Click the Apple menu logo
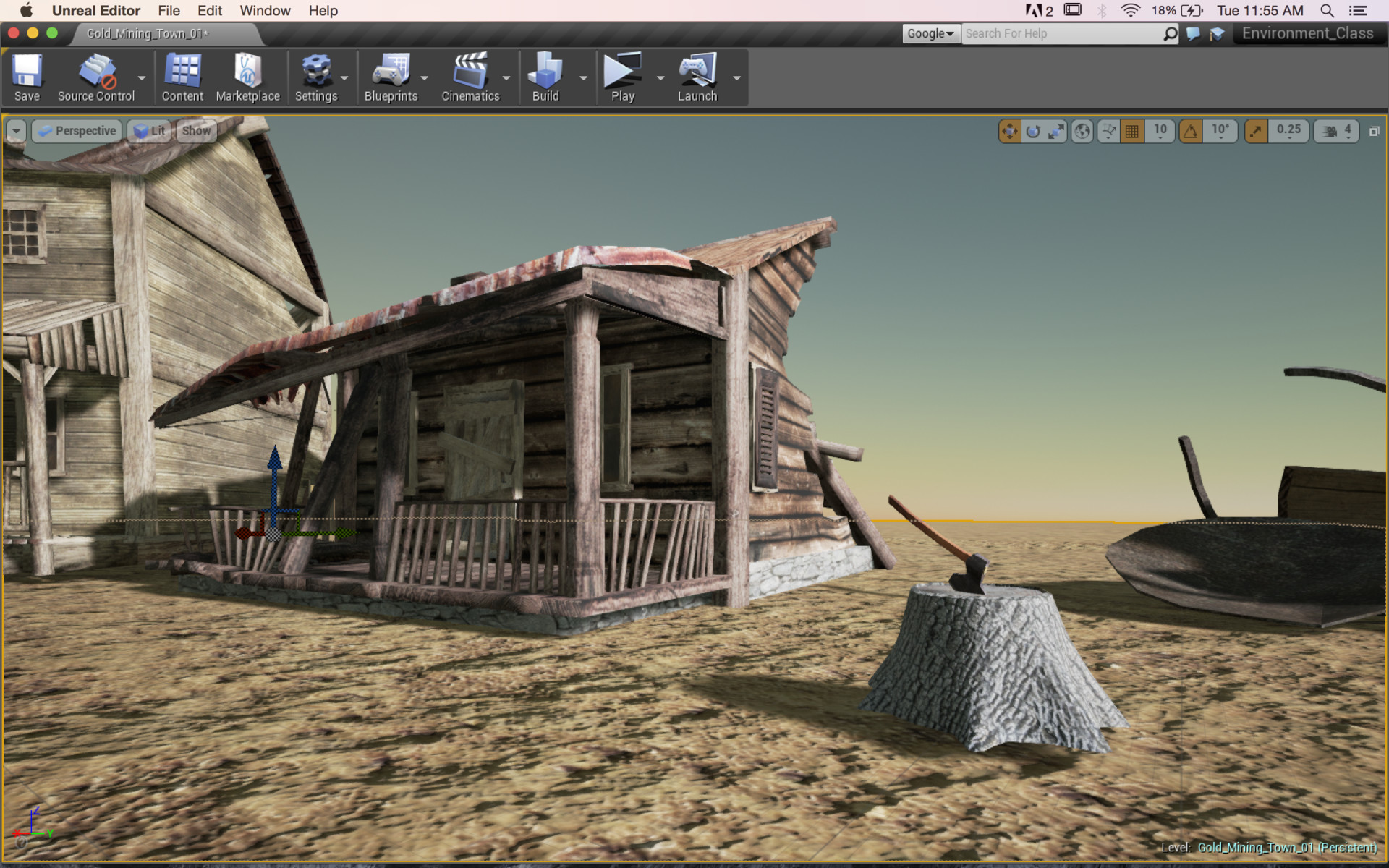Viewport: 1389px width, 868px height. [x=26, y=10]
